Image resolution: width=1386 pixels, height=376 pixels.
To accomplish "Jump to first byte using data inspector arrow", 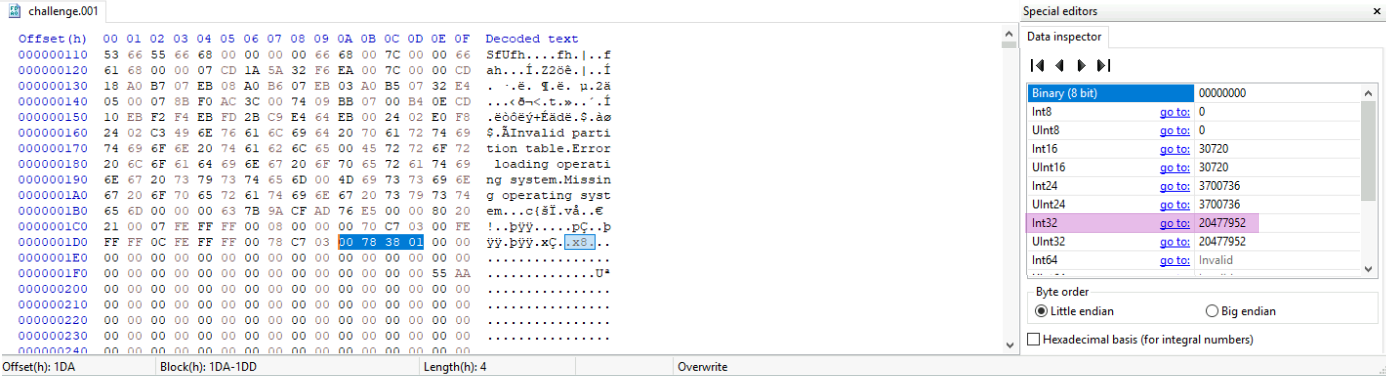I will coord(1038,65).
